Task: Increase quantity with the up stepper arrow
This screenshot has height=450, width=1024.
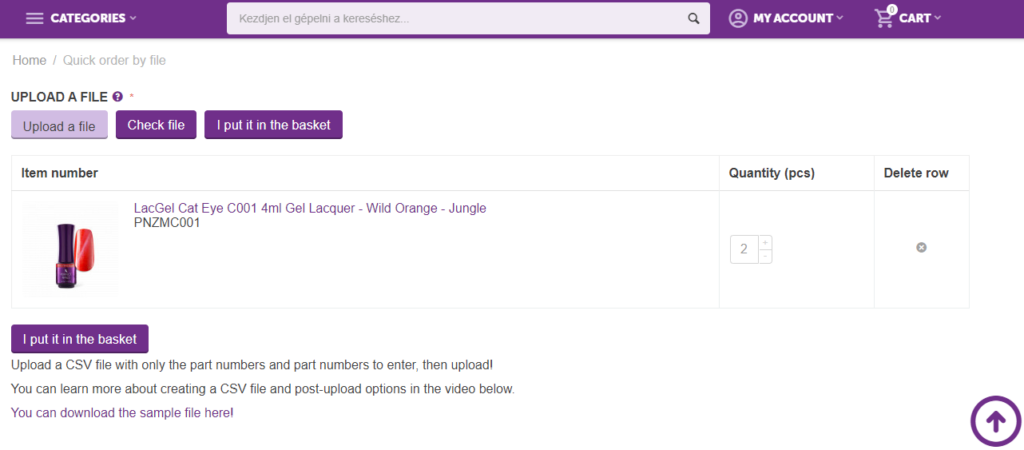Action: [x=765, y=242]
